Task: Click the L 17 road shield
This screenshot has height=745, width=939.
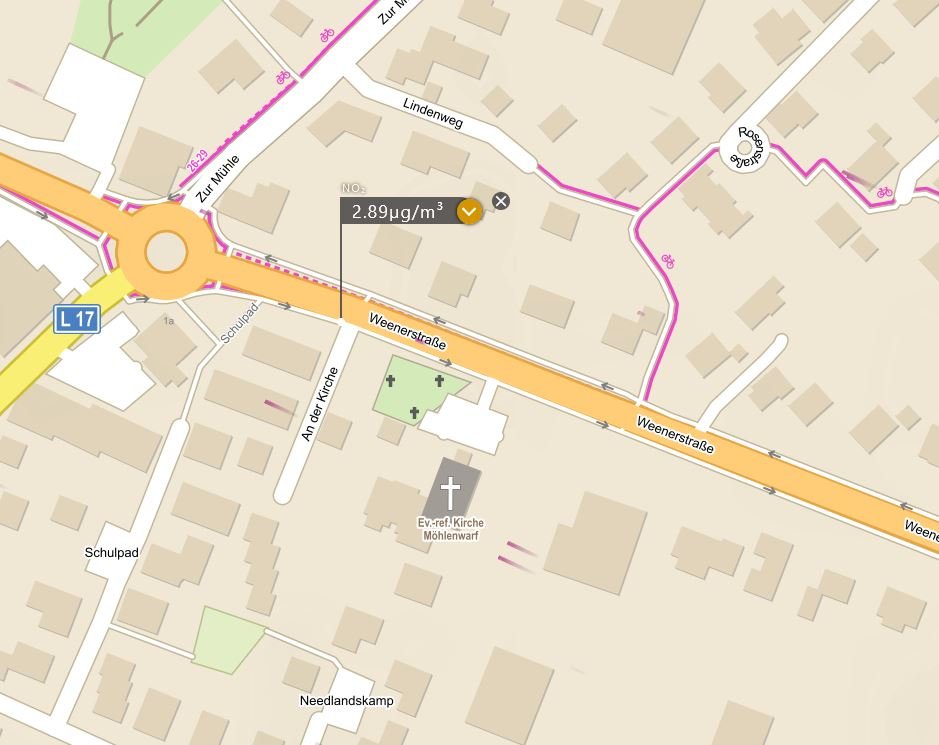Action: pyautogui.click(x=77, y=319)
